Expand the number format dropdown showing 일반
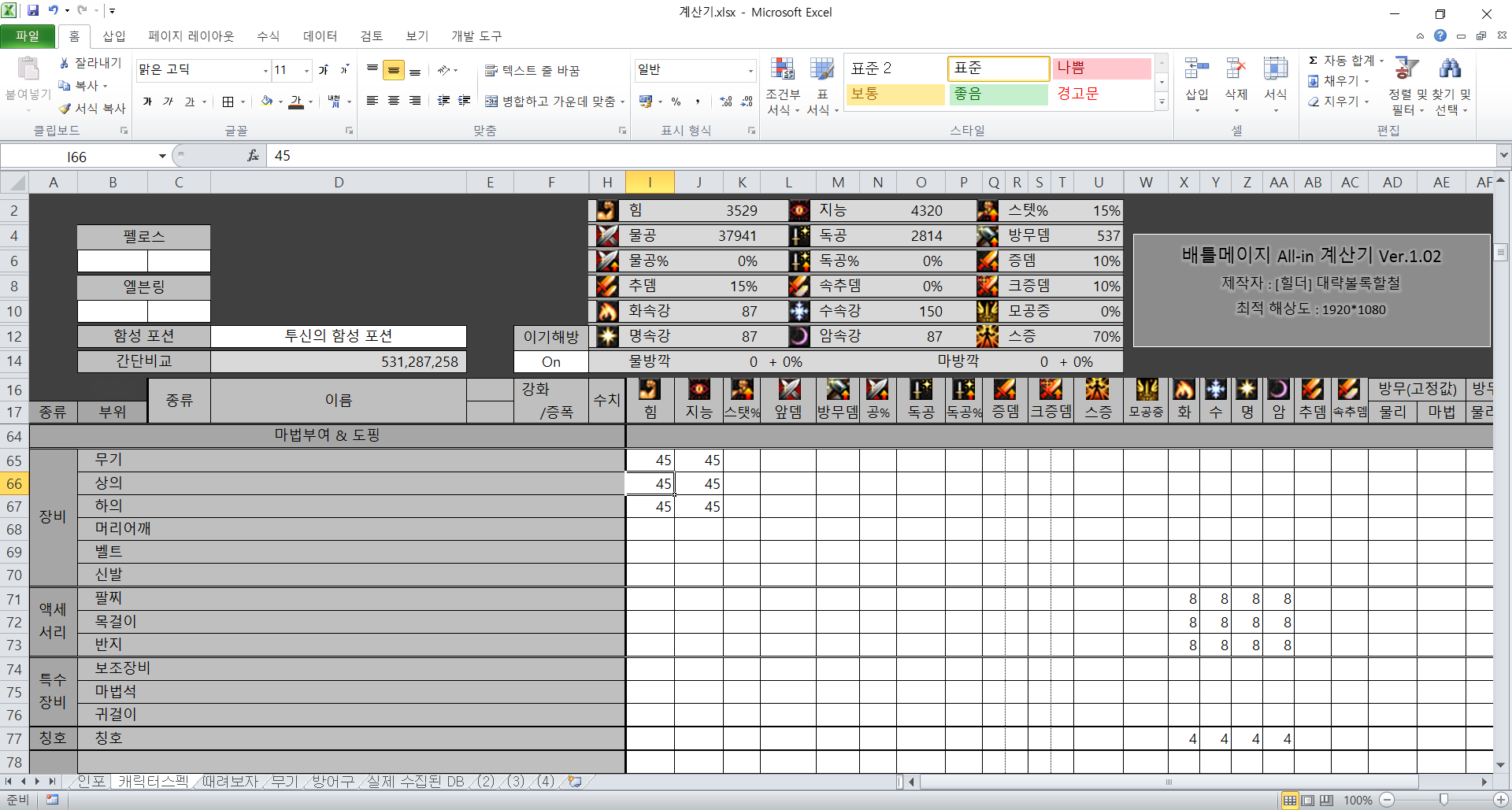Viewport: 1512px width, 810px height. [750, 71]
